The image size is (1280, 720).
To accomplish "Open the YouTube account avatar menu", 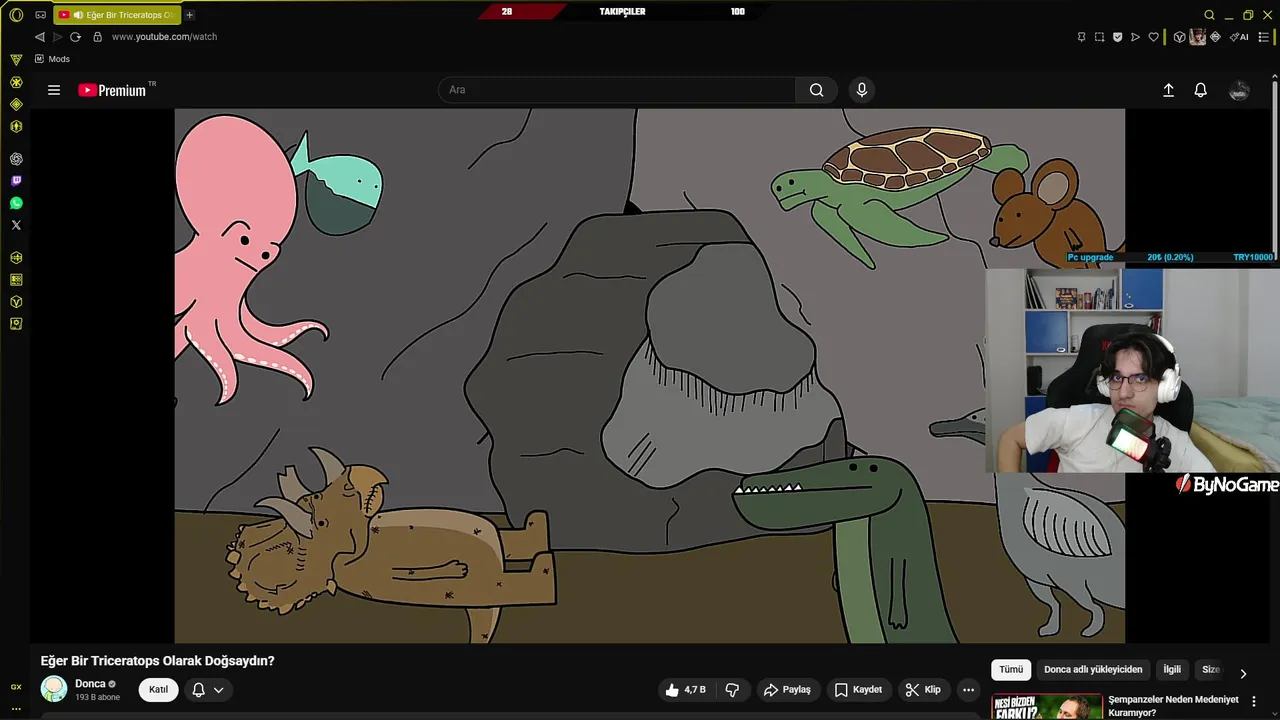I will (x=1239, y=90).
